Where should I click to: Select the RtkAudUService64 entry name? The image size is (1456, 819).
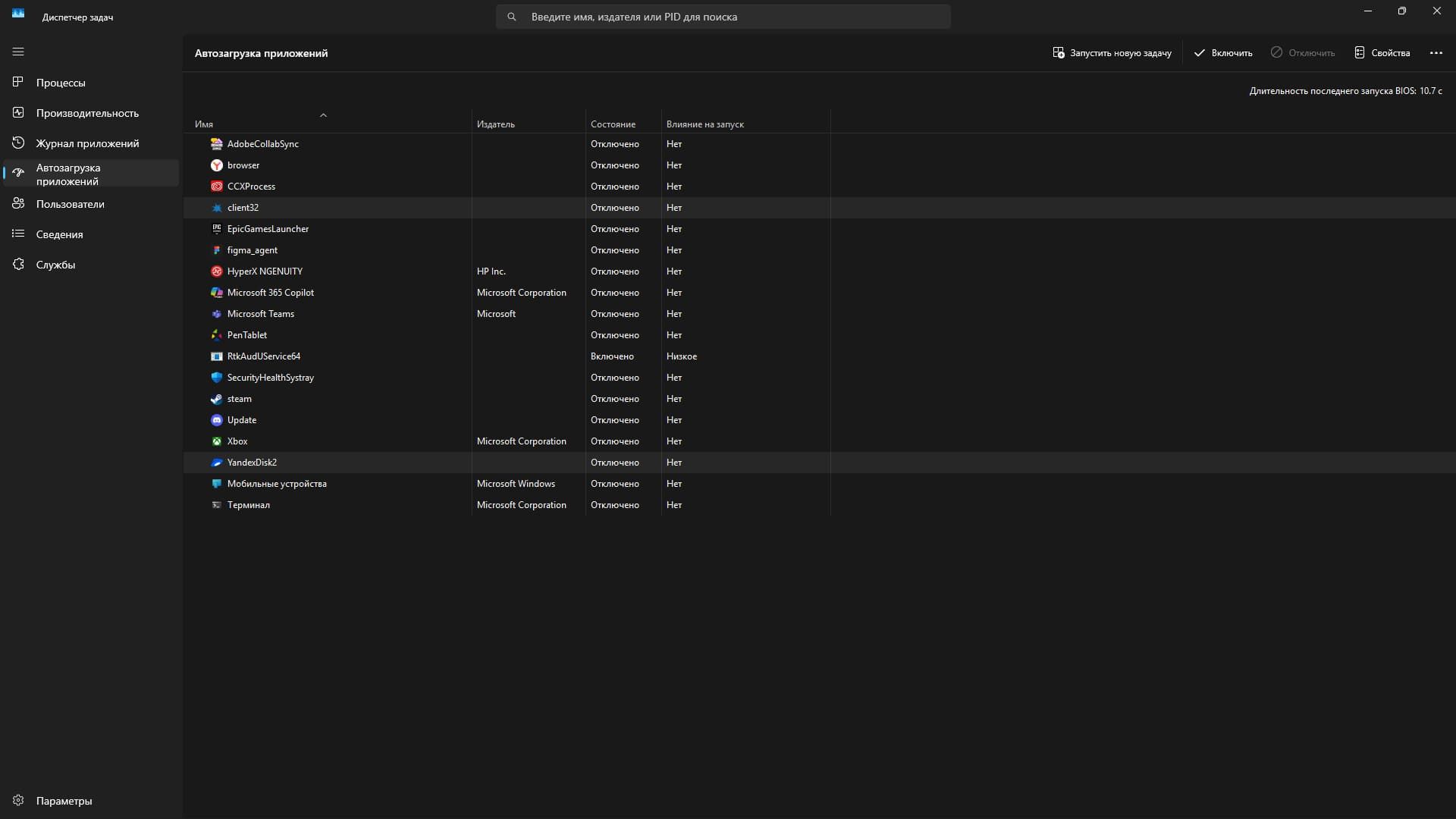coord(264,356)
